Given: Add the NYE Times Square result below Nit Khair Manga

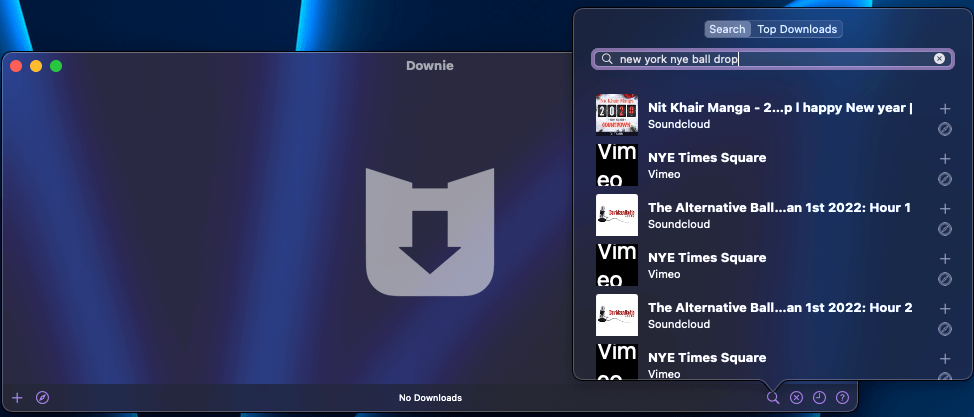Looking at the screenshot, I should tap(945, 159).
